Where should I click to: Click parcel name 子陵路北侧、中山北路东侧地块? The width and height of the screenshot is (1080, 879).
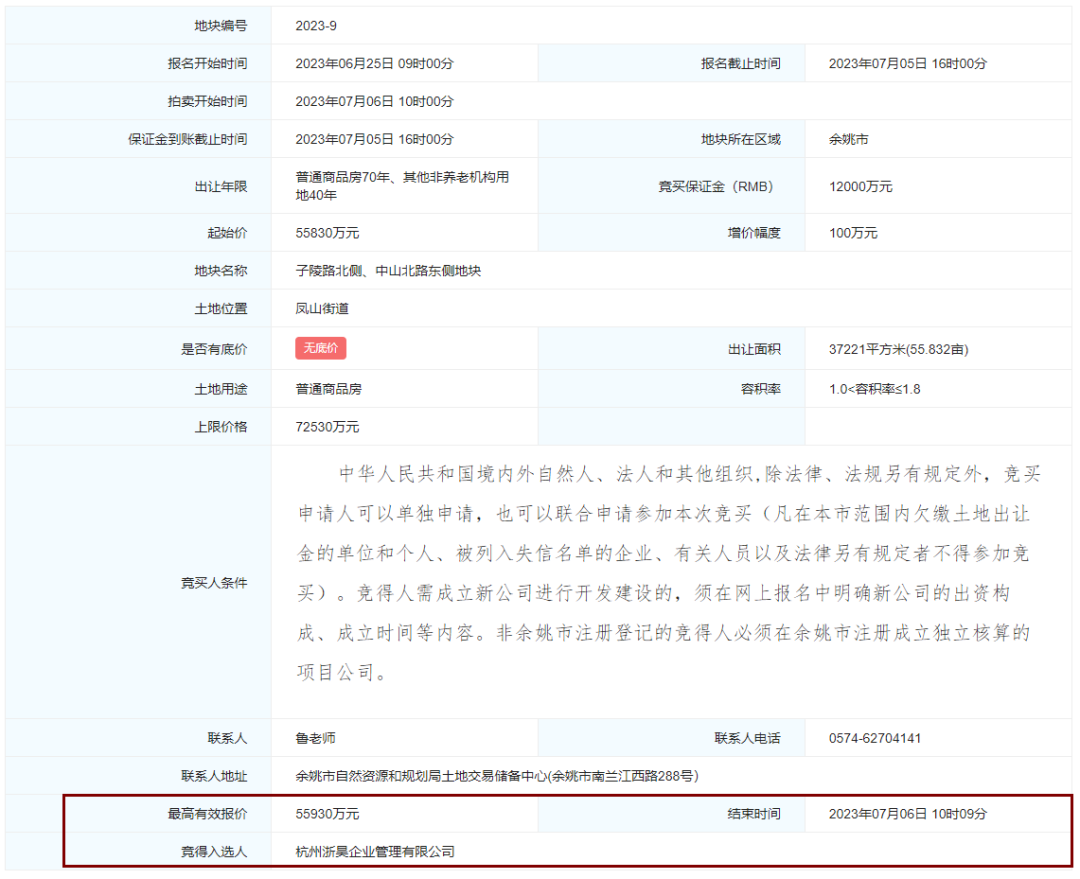(x=388, y=271)
